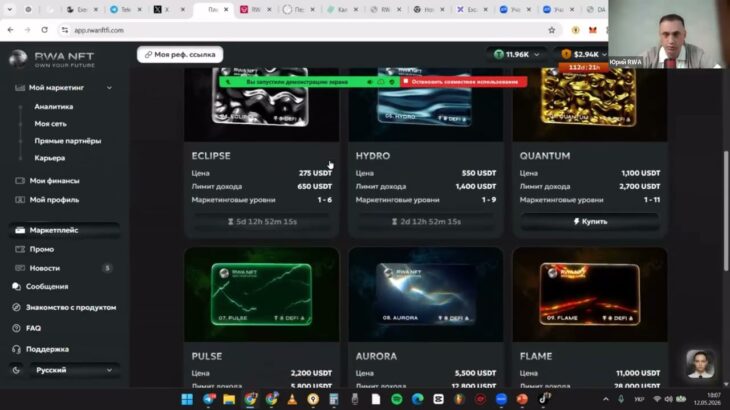Copy my referral link button
The image size is (730, 410).
click(180, 54)
